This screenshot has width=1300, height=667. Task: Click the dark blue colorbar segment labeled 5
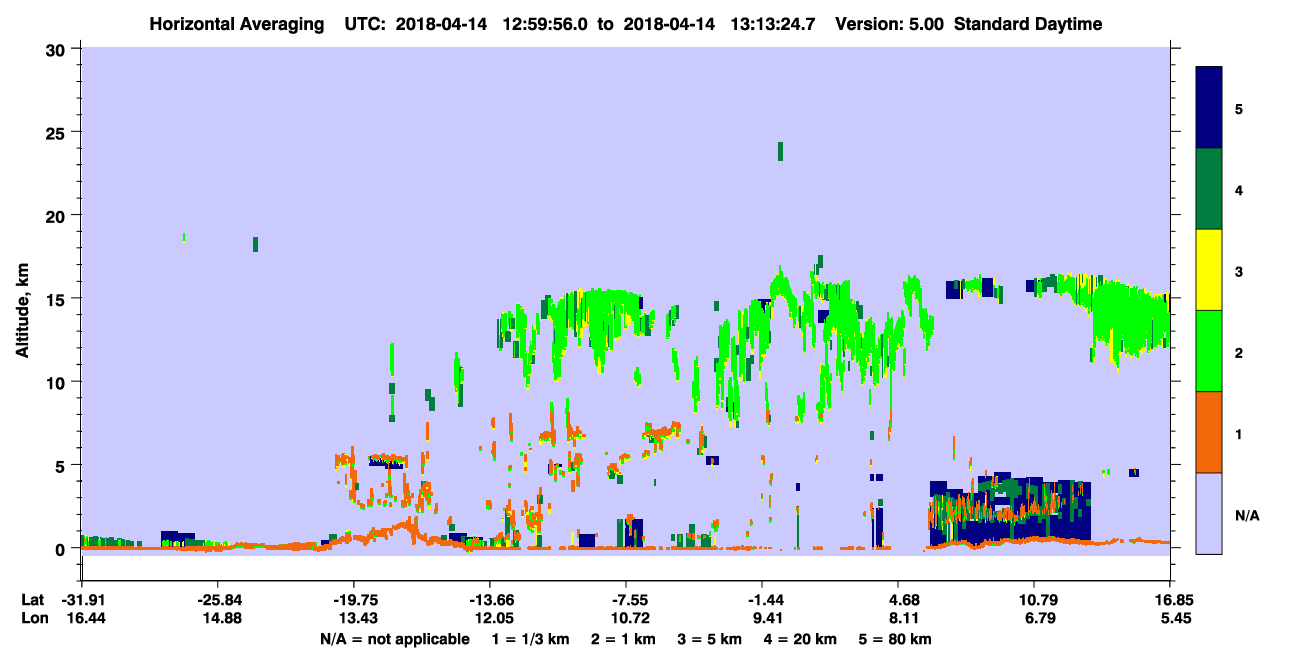point(1209,108)
